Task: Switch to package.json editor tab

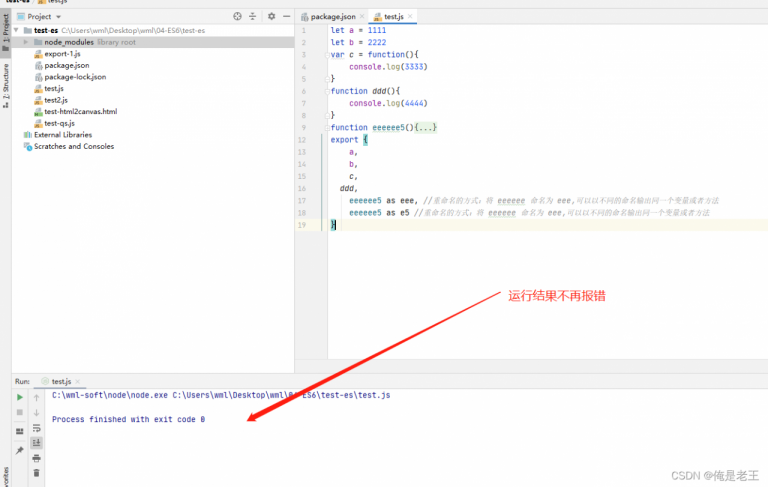Action: click(329, 17)
